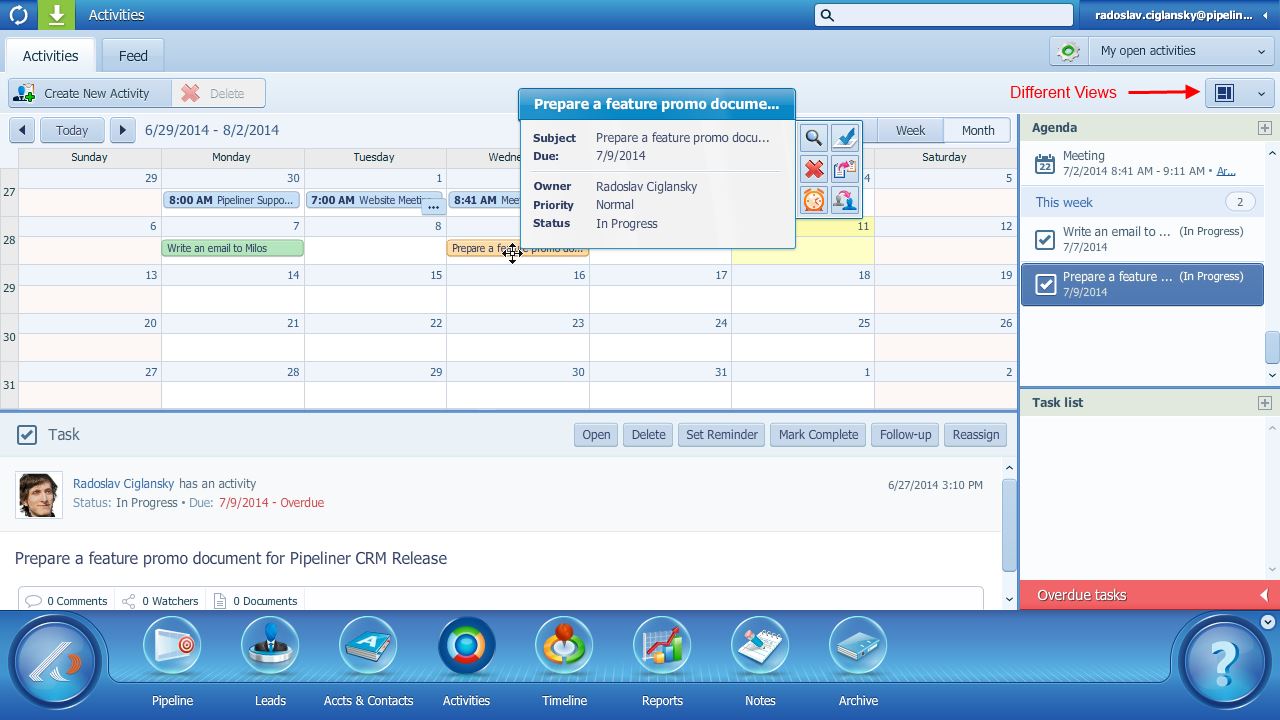Expand the ellipsis on the Website Meeting event
Viewport: 1280px width, 720px height.
(433, 206)
